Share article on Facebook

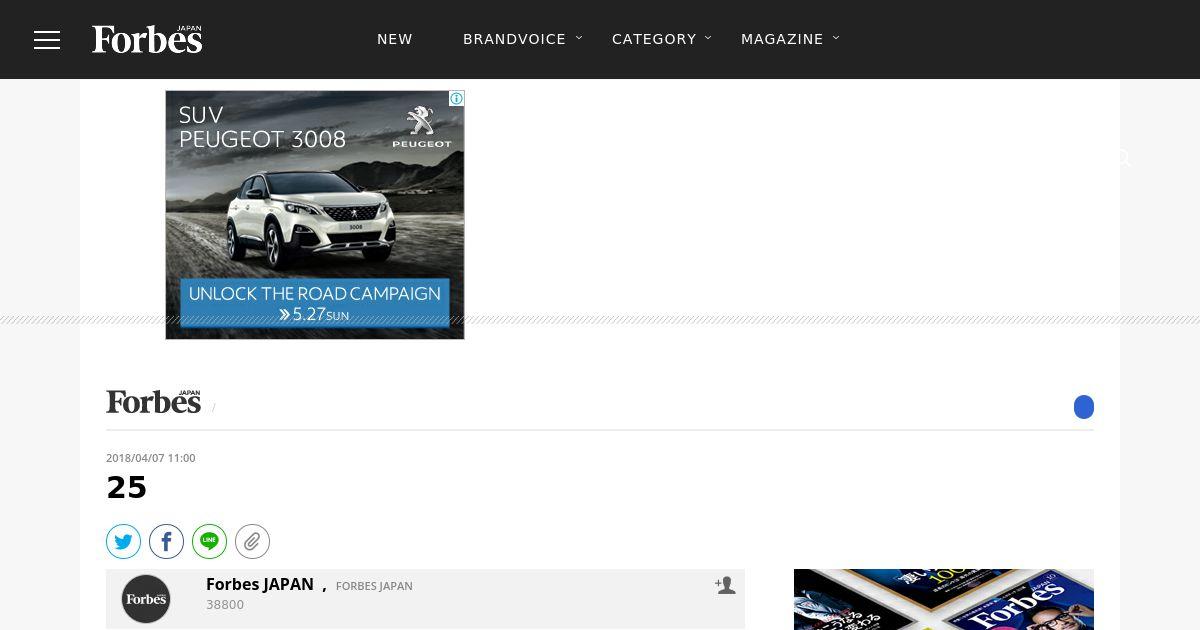pyautogui.click(x=166, y=542)
